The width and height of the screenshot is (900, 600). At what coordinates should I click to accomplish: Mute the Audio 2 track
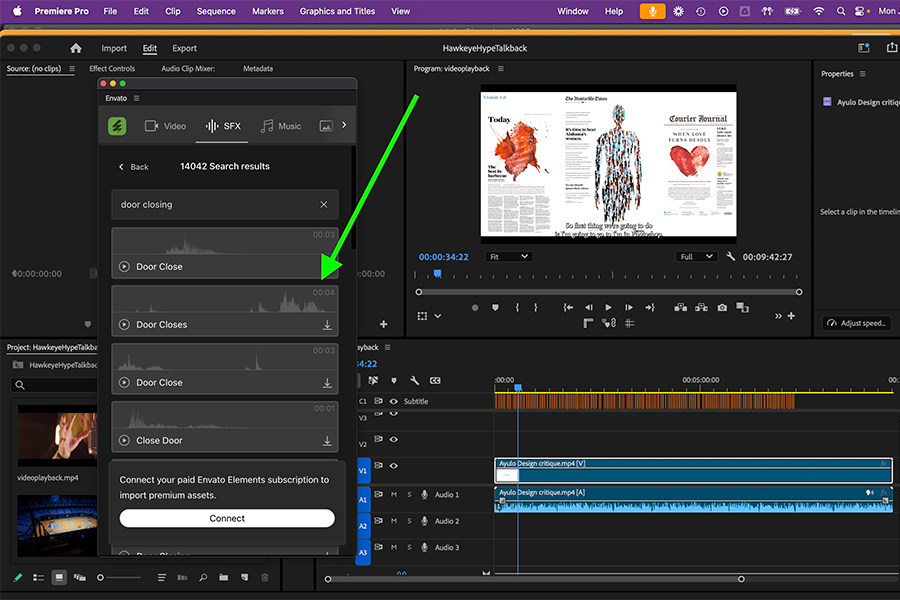(x=394, y=521)
